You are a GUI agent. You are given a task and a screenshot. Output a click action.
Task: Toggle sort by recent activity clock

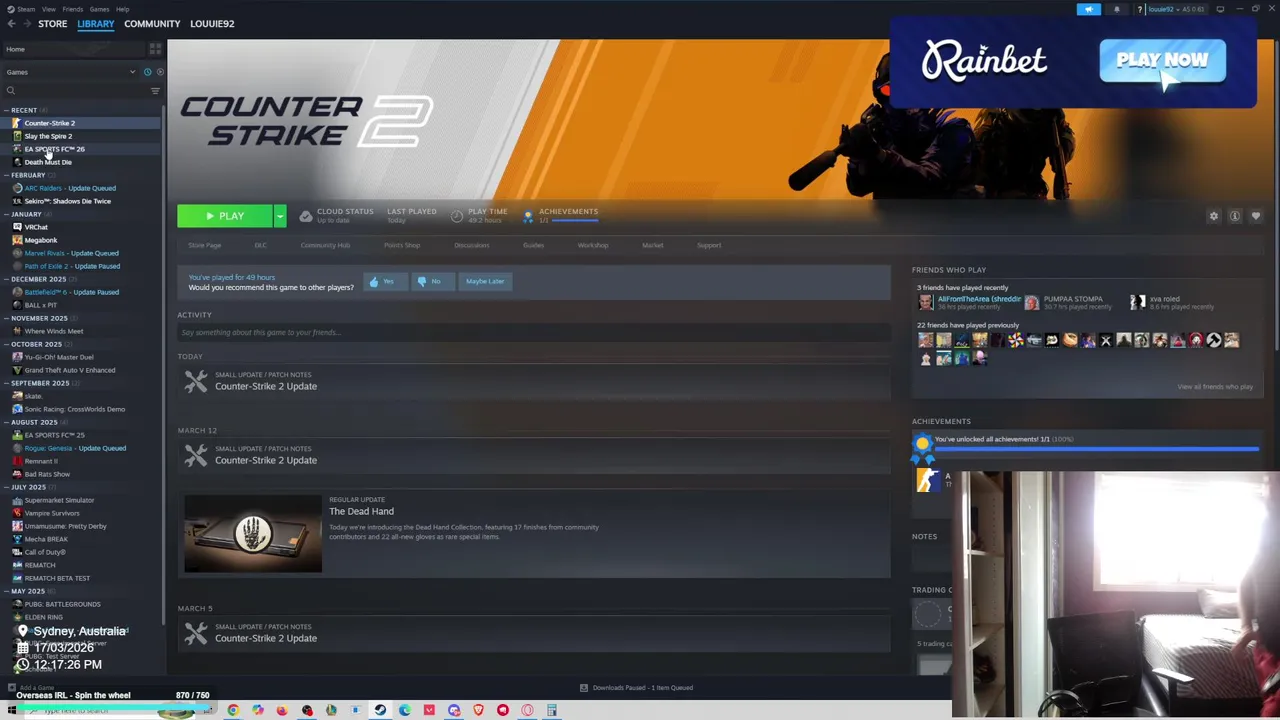(x=147, y=72)
